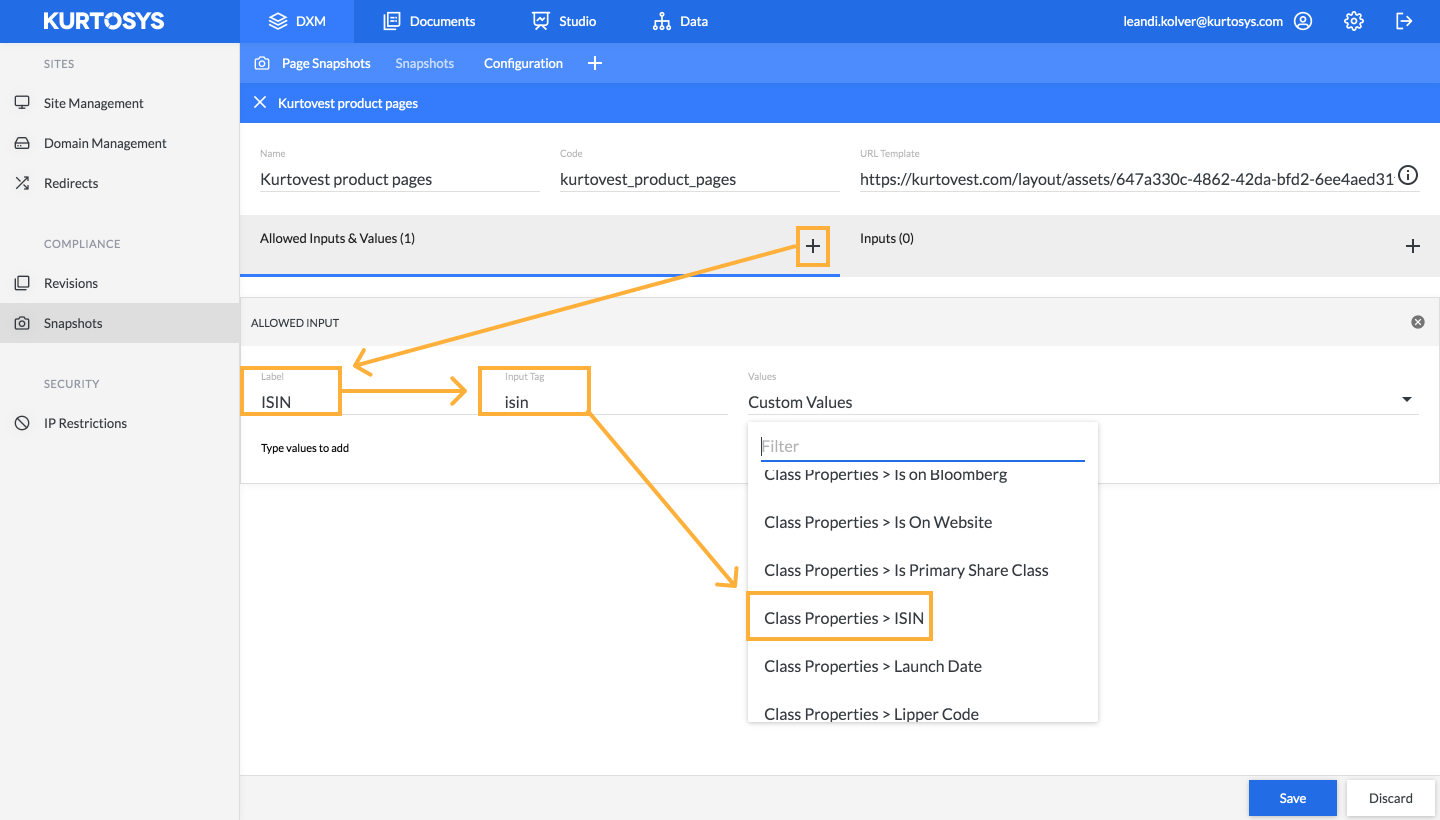Select Allowed Inputs & Values (1) tab
1440x820 pixels.
pos(540,246)
